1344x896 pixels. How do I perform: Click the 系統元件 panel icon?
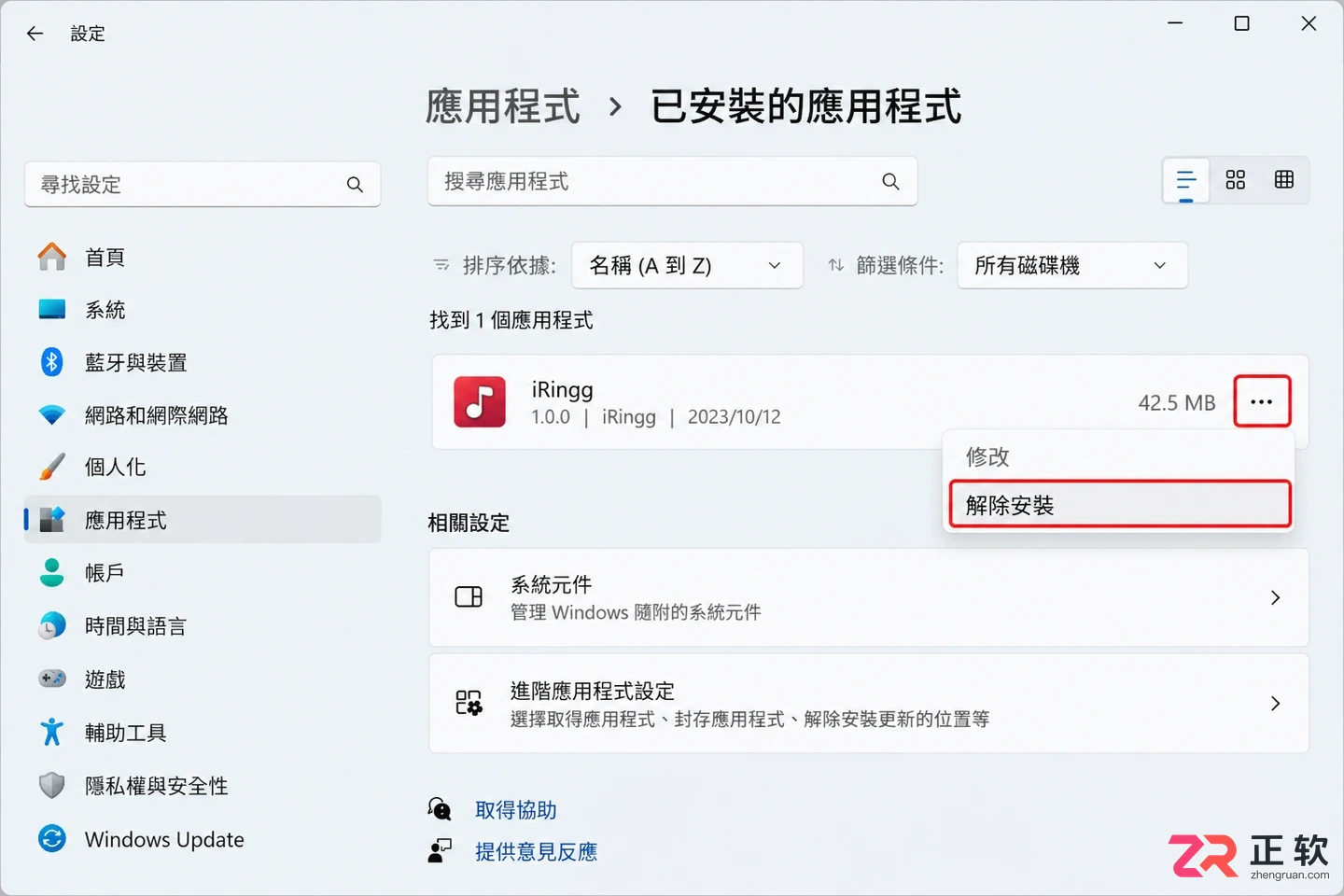469,597
